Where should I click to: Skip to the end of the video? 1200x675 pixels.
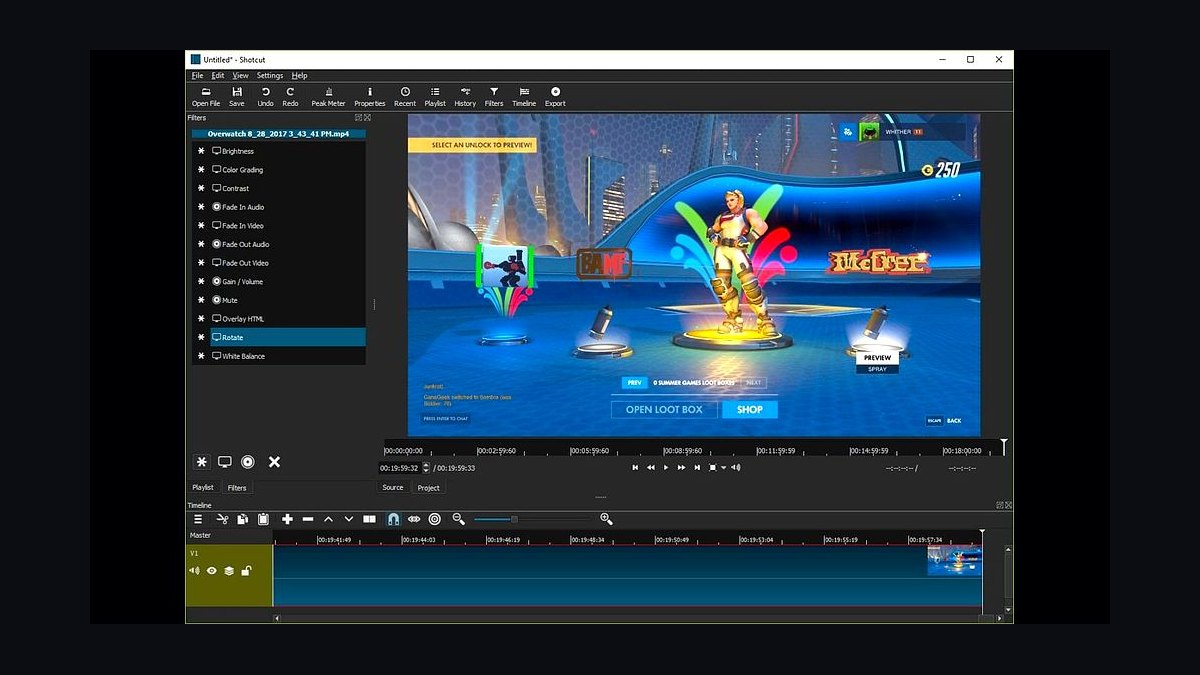[697, 467]
